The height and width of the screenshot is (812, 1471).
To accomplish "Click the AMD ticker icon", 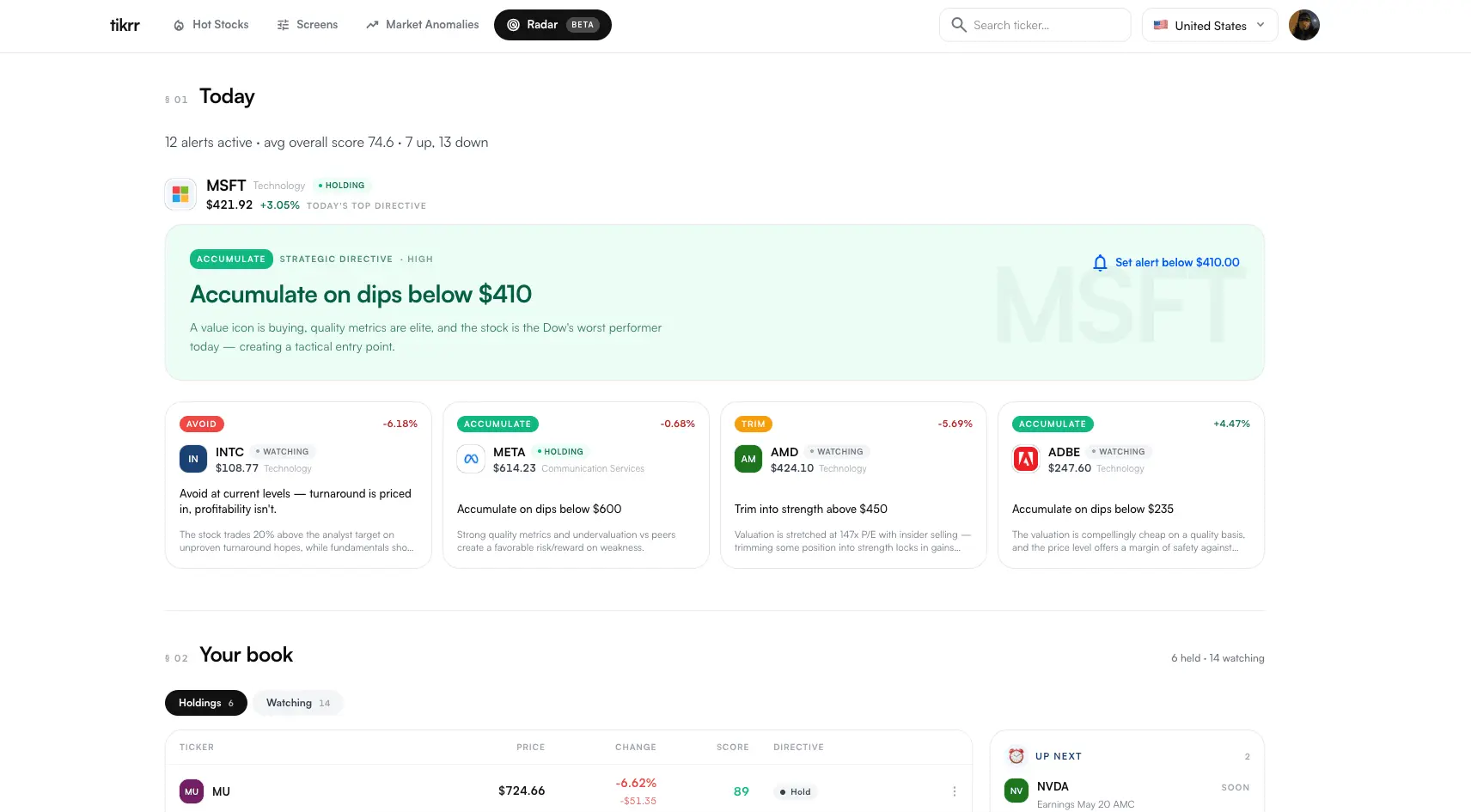I will coord(748,459).
